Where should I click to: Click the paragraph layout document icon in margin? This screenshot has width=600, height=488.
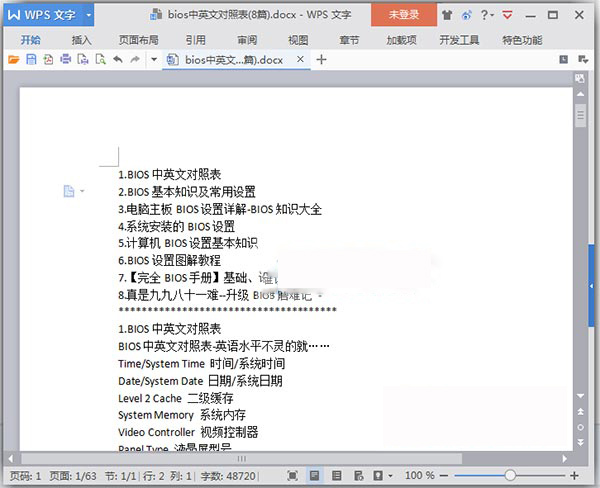(x=69, y=191)
